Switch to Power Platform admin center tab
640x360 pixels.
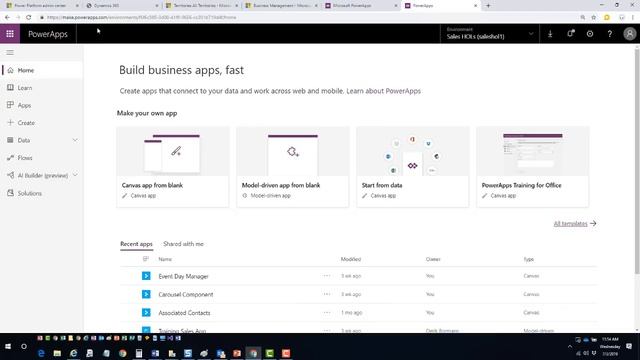42,6
